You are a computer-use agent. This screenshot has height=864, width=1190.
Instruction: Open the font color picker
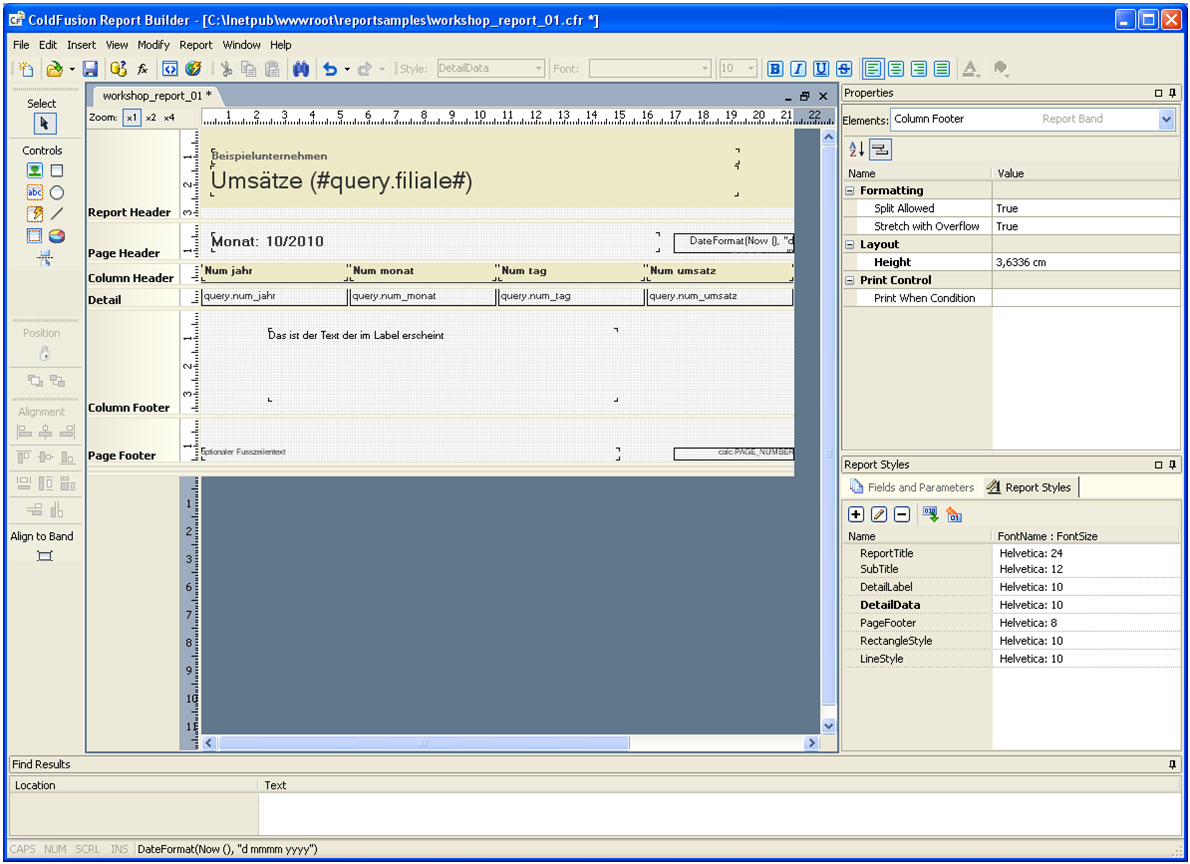pos(971,69)
